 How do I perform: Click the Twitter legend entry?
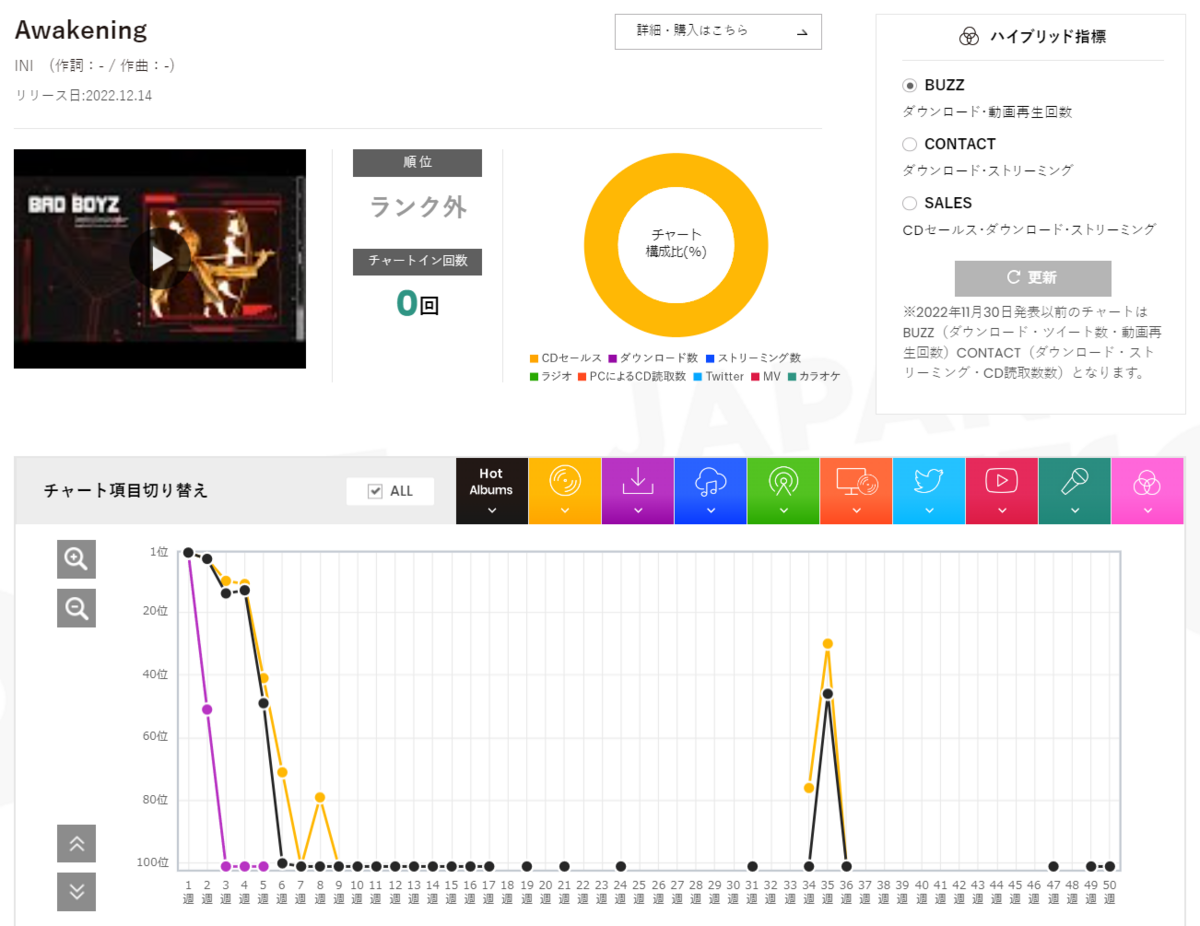719,377
